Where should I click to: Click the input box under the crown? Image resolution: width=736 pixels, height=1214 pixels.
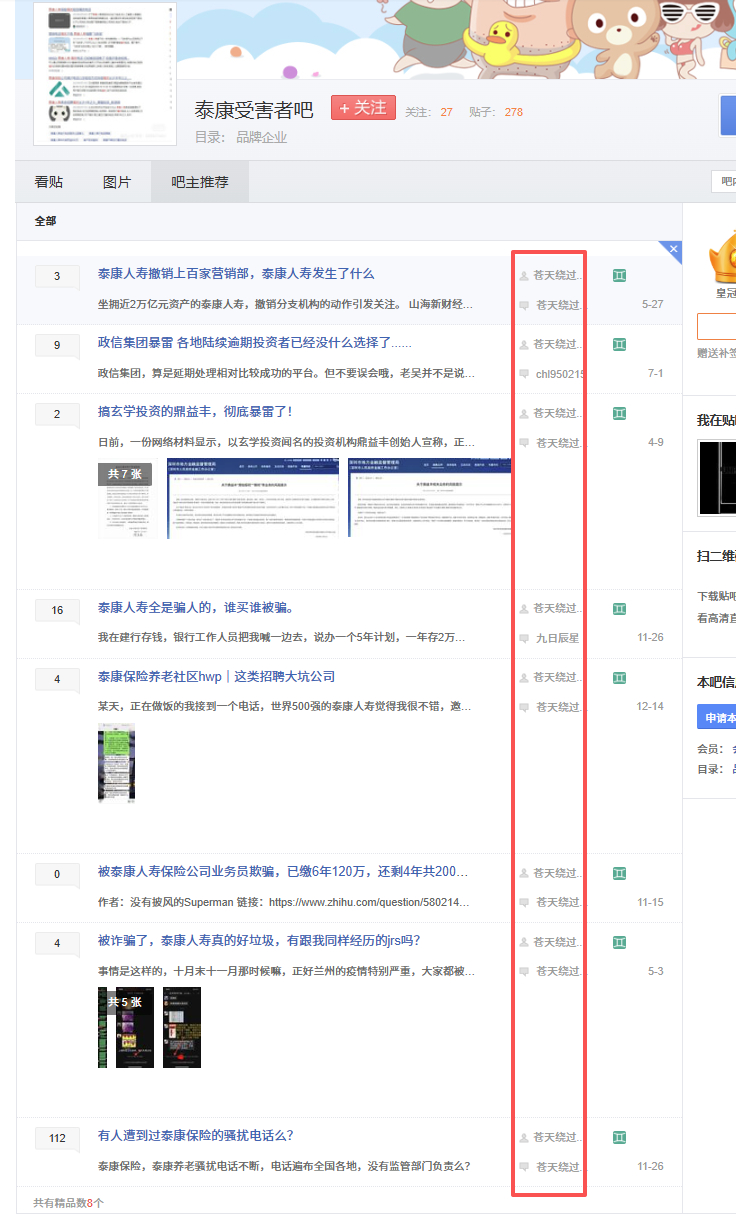(717, 326)
